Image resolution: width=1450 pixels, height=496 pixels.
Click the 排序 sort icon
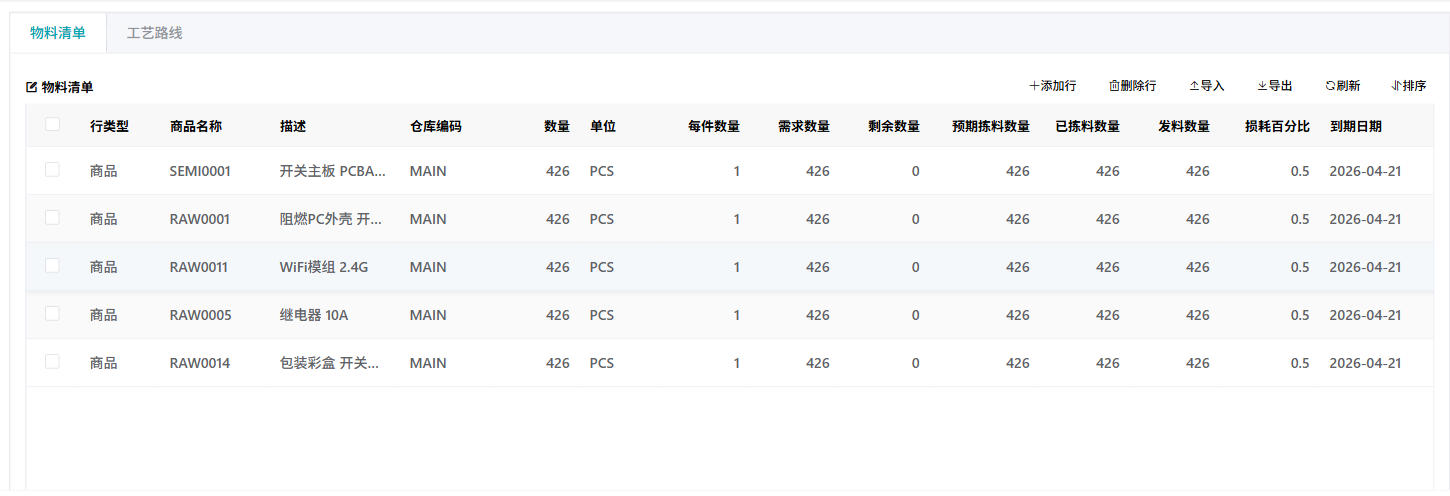[x=1396, y=86]
